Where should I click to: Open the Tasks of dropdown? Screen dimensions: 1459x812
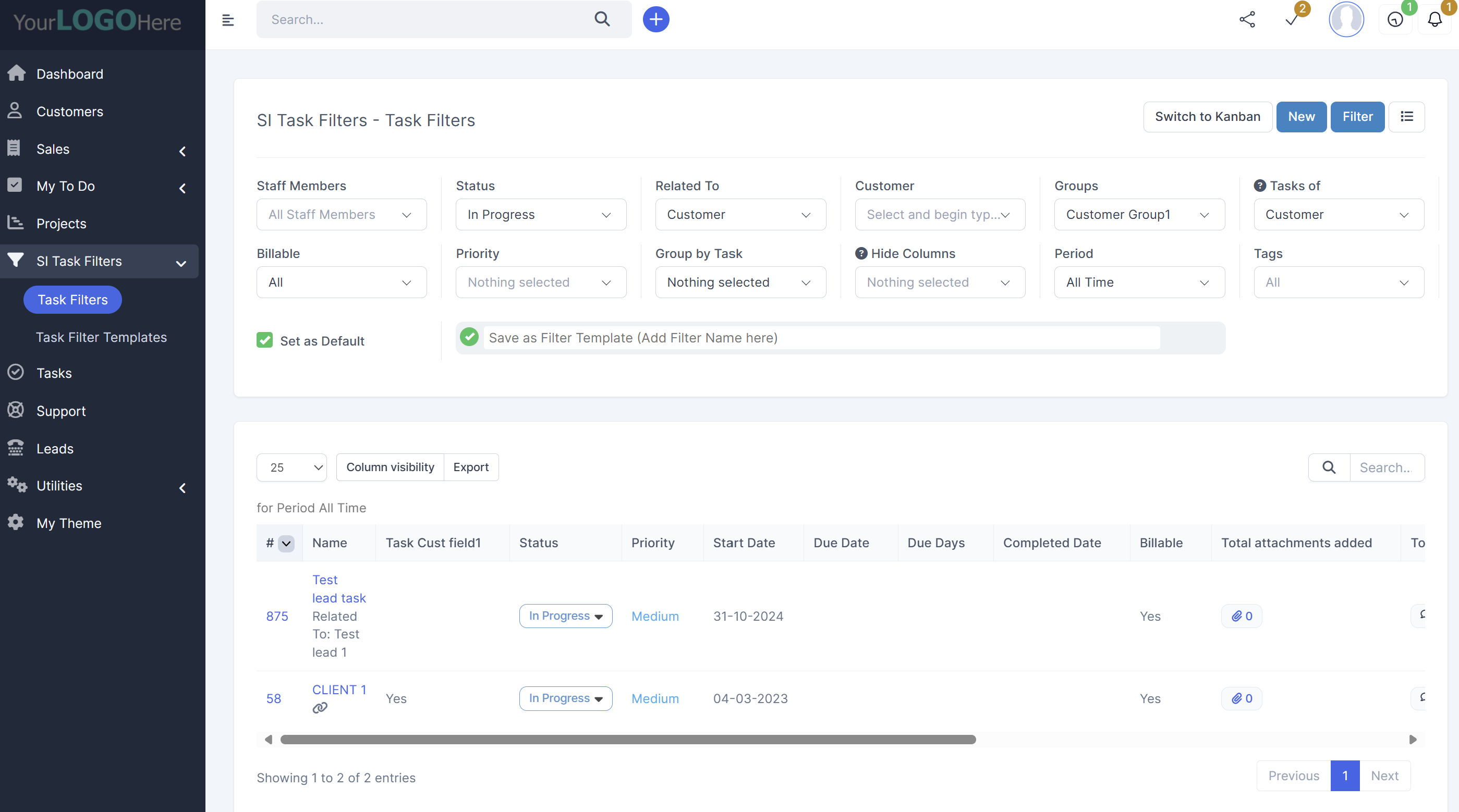(1339, 215)
